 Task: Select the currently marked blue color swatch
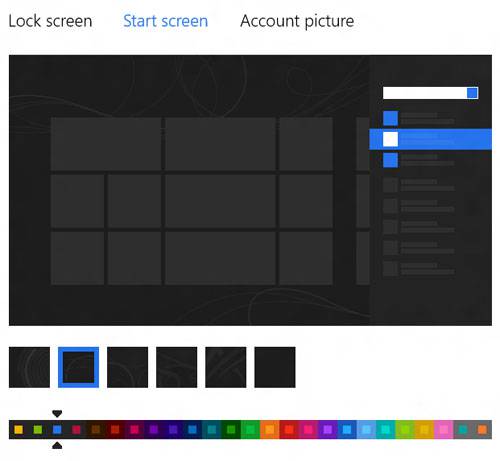pyautogui.click(x=57, y=429)
